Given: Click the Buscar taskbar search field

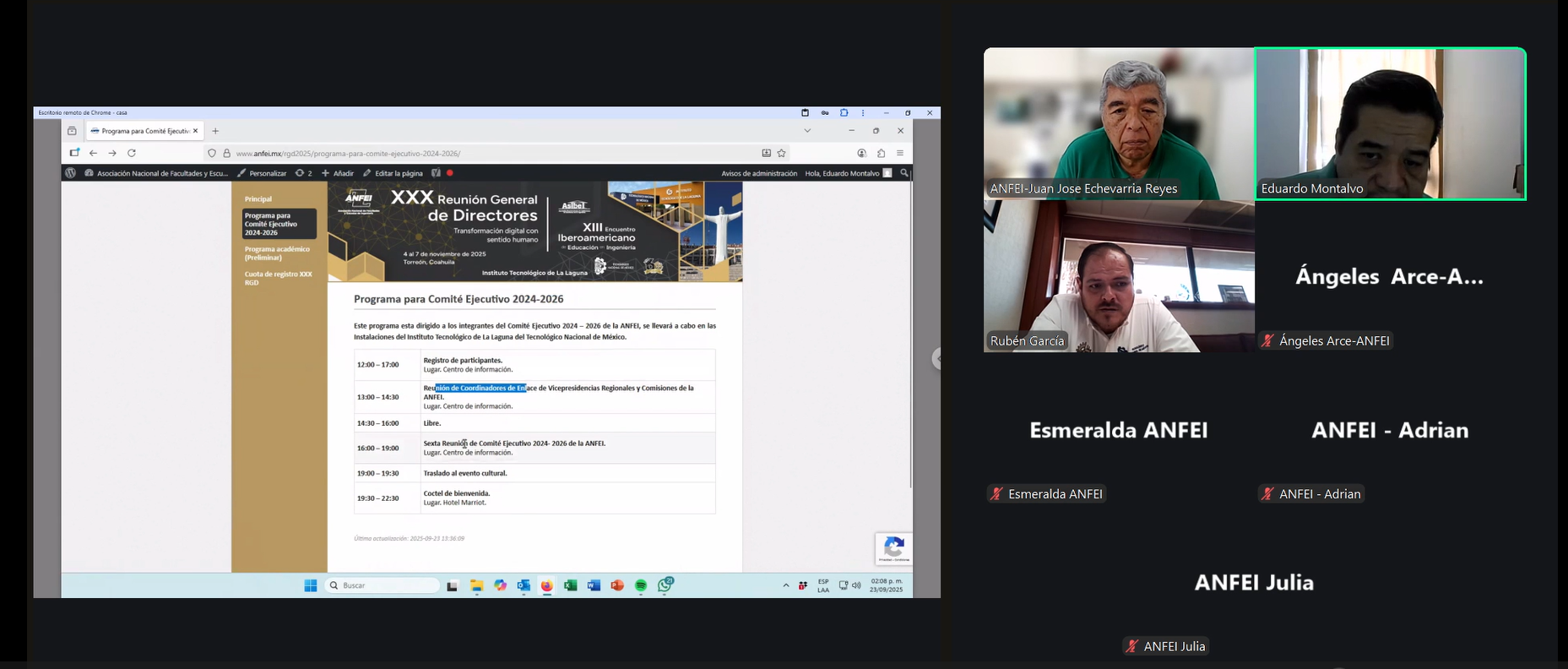Looking at the screenshot, I should pos(384,585).
